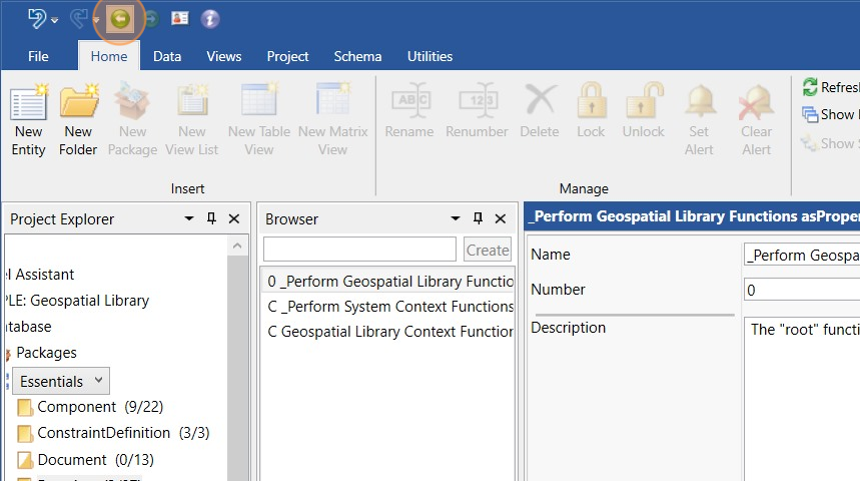This screenshot has width=860, height=481.
Task: Open the Browser panel options dropdown arrow
Action: (454, 219)
